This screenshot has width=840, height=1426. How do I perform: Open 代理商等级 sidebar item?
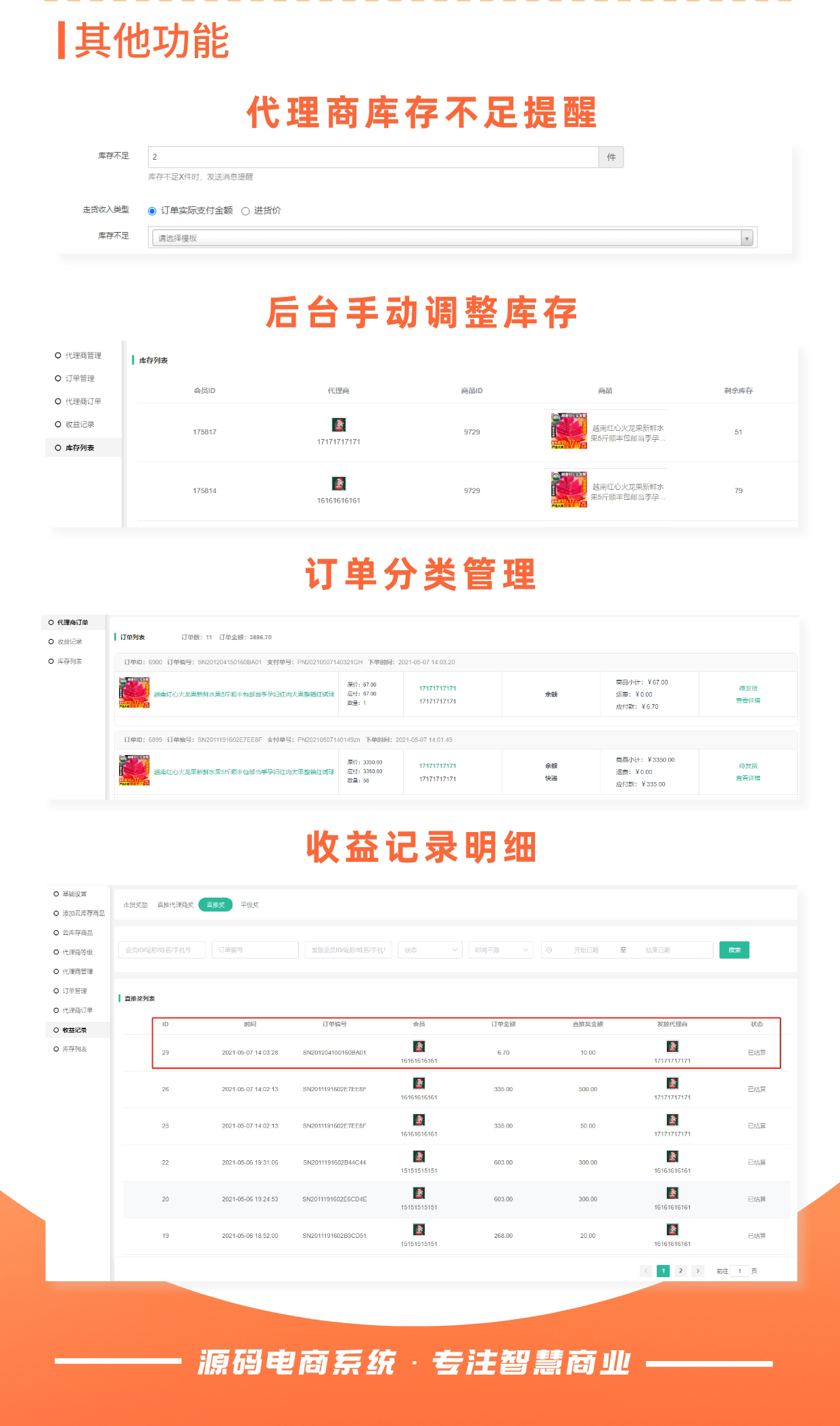tap(78, 952)
